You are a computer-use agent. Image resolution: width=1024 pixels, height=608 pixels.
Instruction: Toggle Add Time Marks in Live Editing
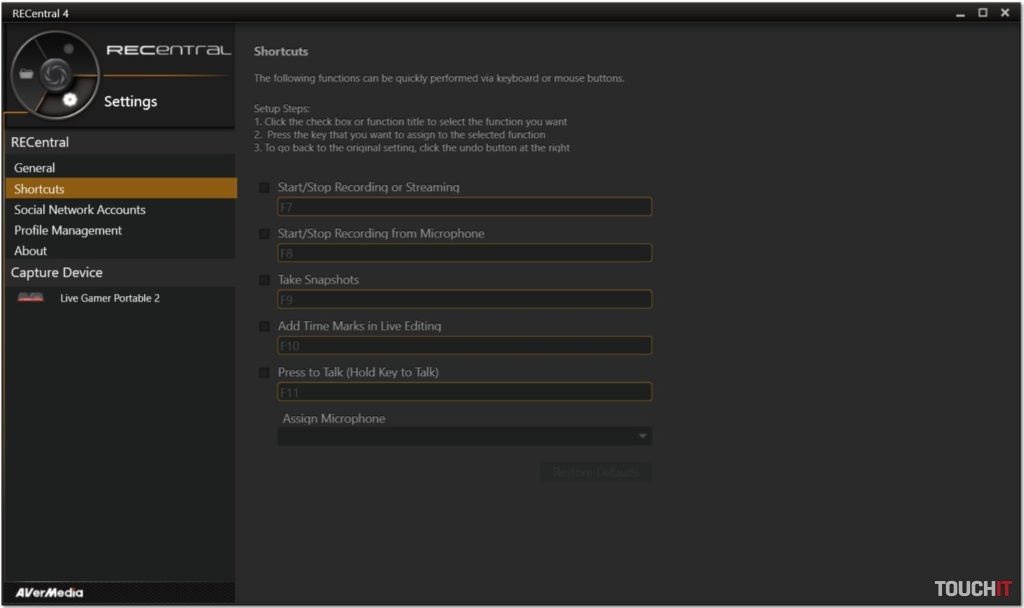(x=265, y=327)
